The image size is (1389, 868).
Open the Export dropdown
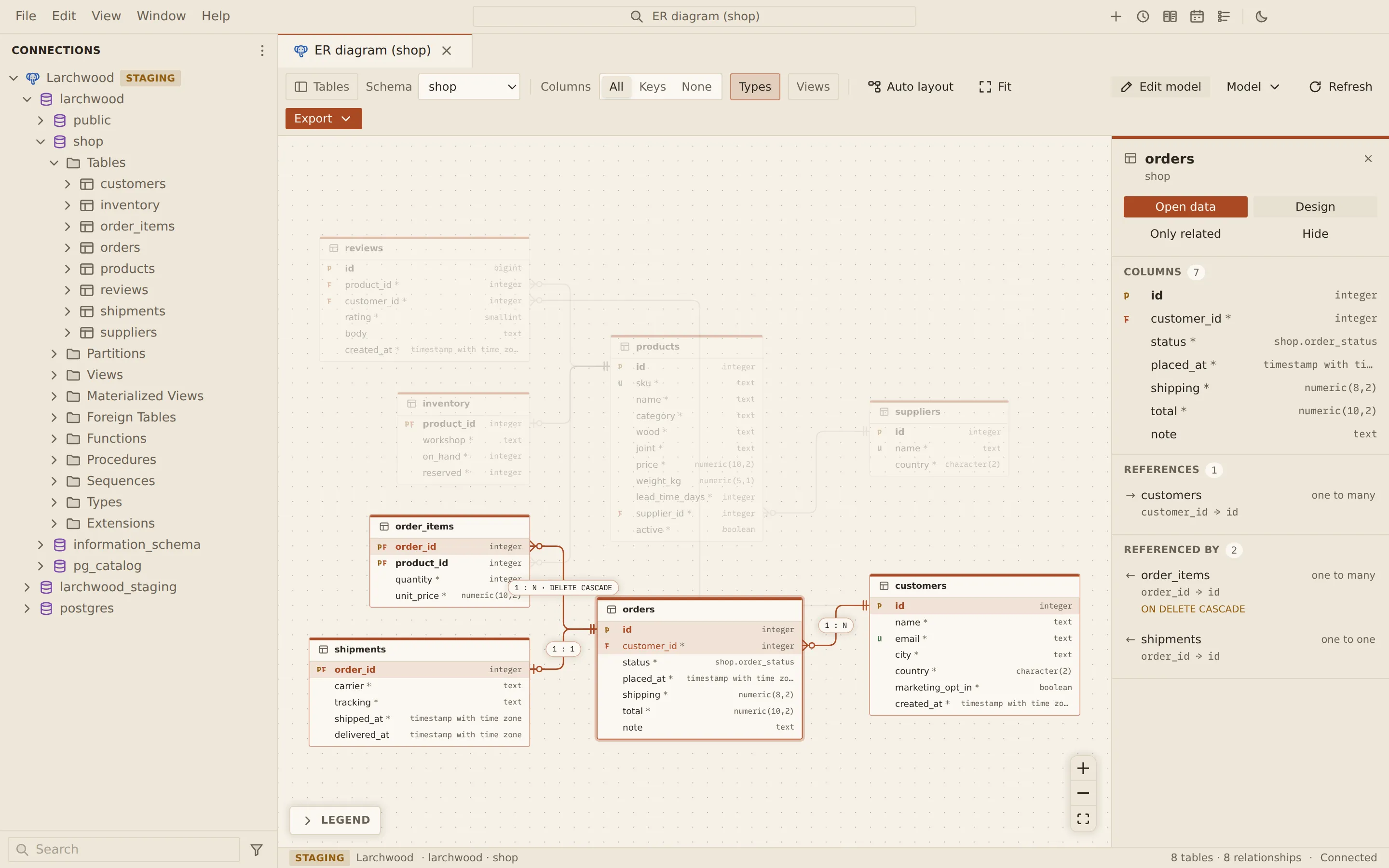(323, 118)
